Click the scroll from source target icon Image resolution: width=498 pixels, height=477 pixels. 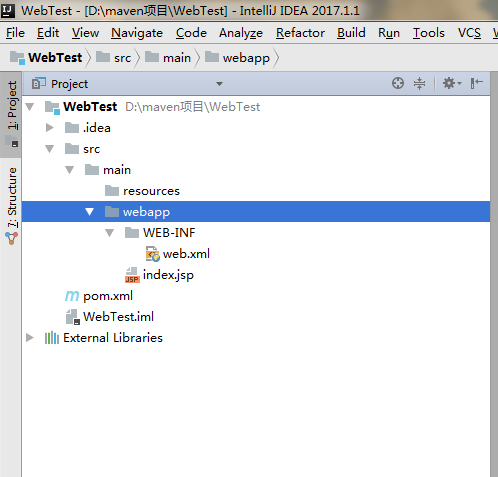pos(398,83)
